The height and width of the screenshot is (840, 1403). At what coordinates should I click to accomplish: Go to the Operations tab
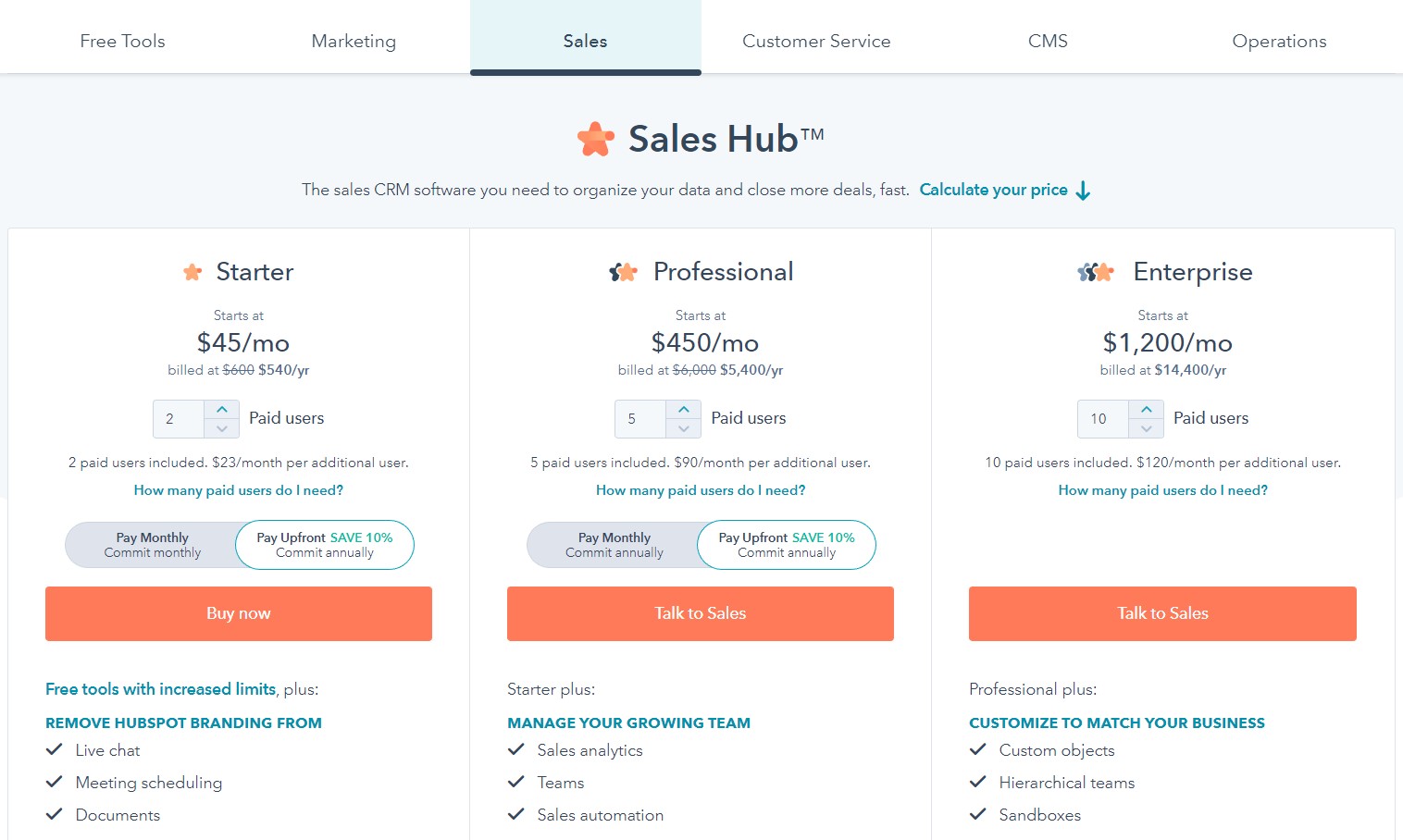[1279, 41]
